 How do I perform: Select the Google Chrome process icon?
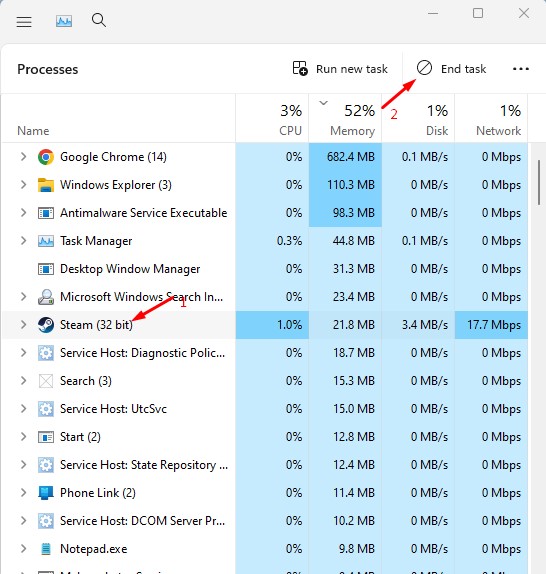[46, 157]
